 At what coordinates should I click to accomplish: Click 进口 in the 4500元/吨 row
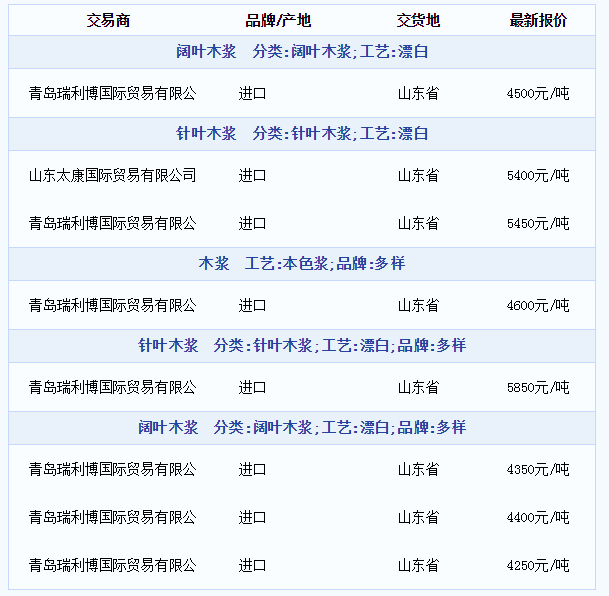point(252,94)
